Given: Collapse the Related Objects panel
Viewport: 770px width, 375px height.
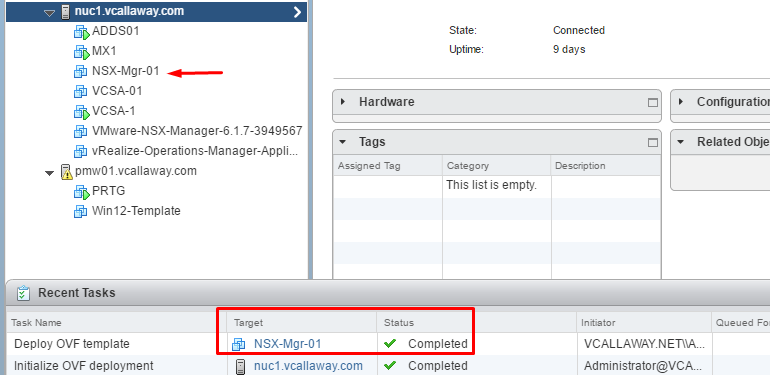Looking at the screenshot, I should click(681, 142).
